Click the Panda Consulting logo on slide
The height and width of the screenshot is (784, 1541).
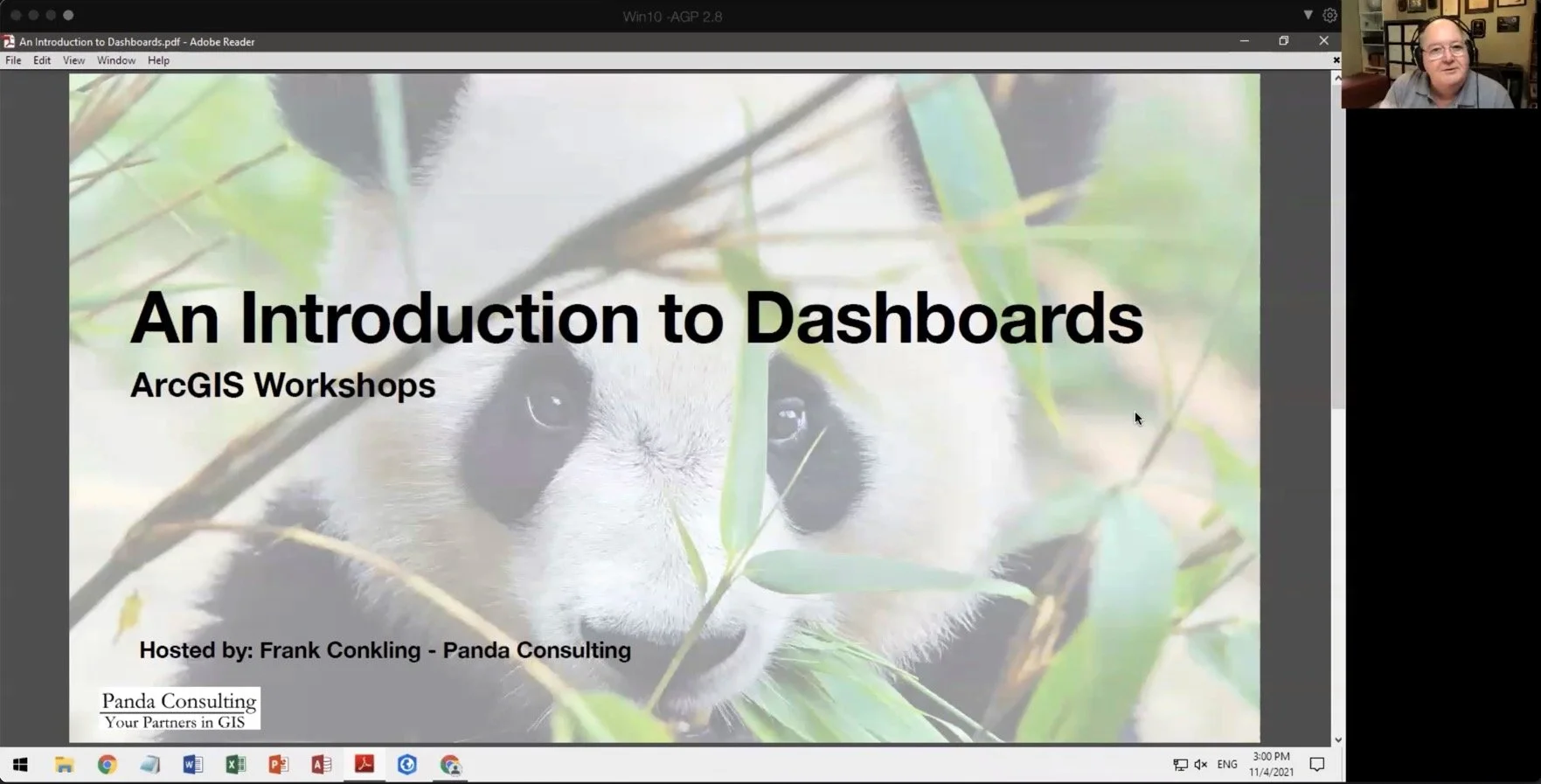point(180,709)
